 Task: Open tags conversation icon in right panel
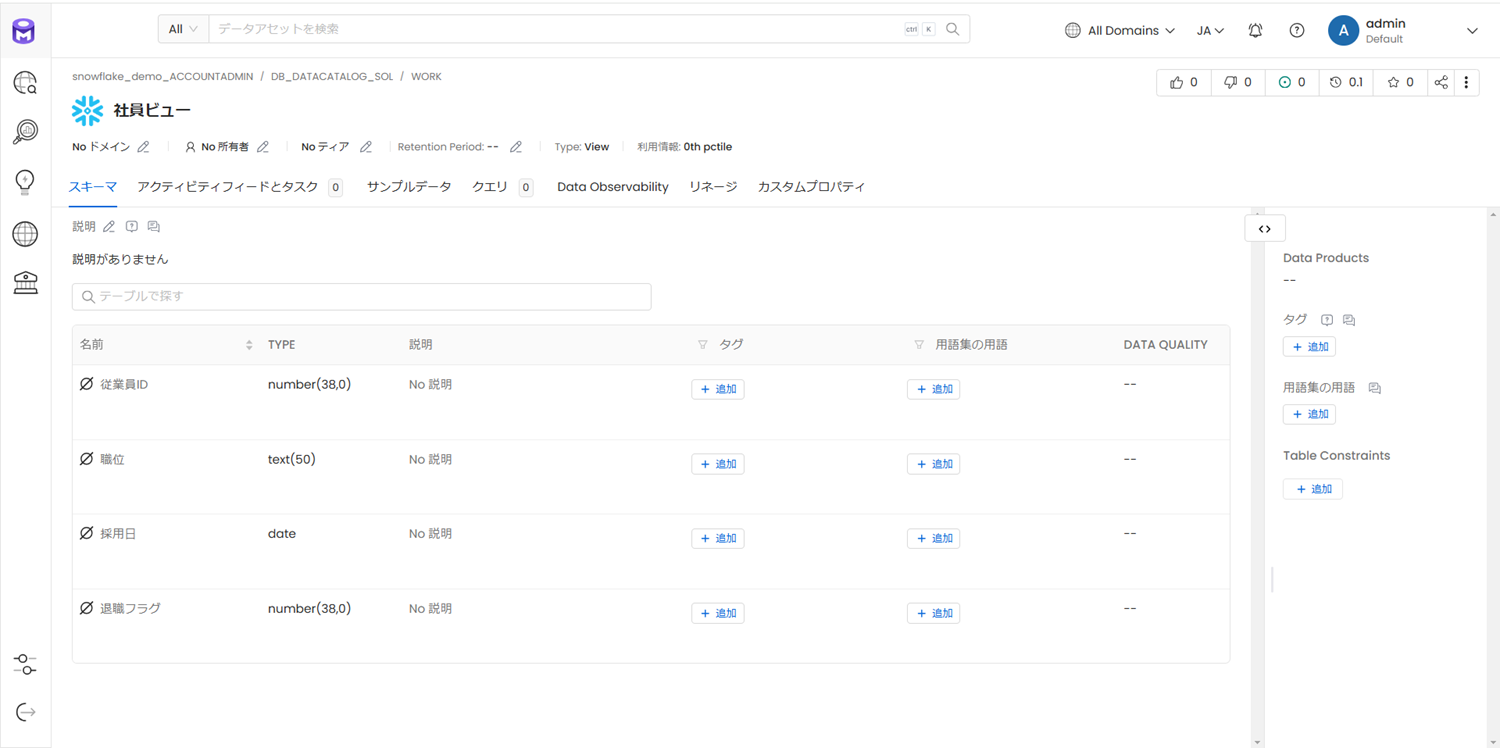point(1349,320)
